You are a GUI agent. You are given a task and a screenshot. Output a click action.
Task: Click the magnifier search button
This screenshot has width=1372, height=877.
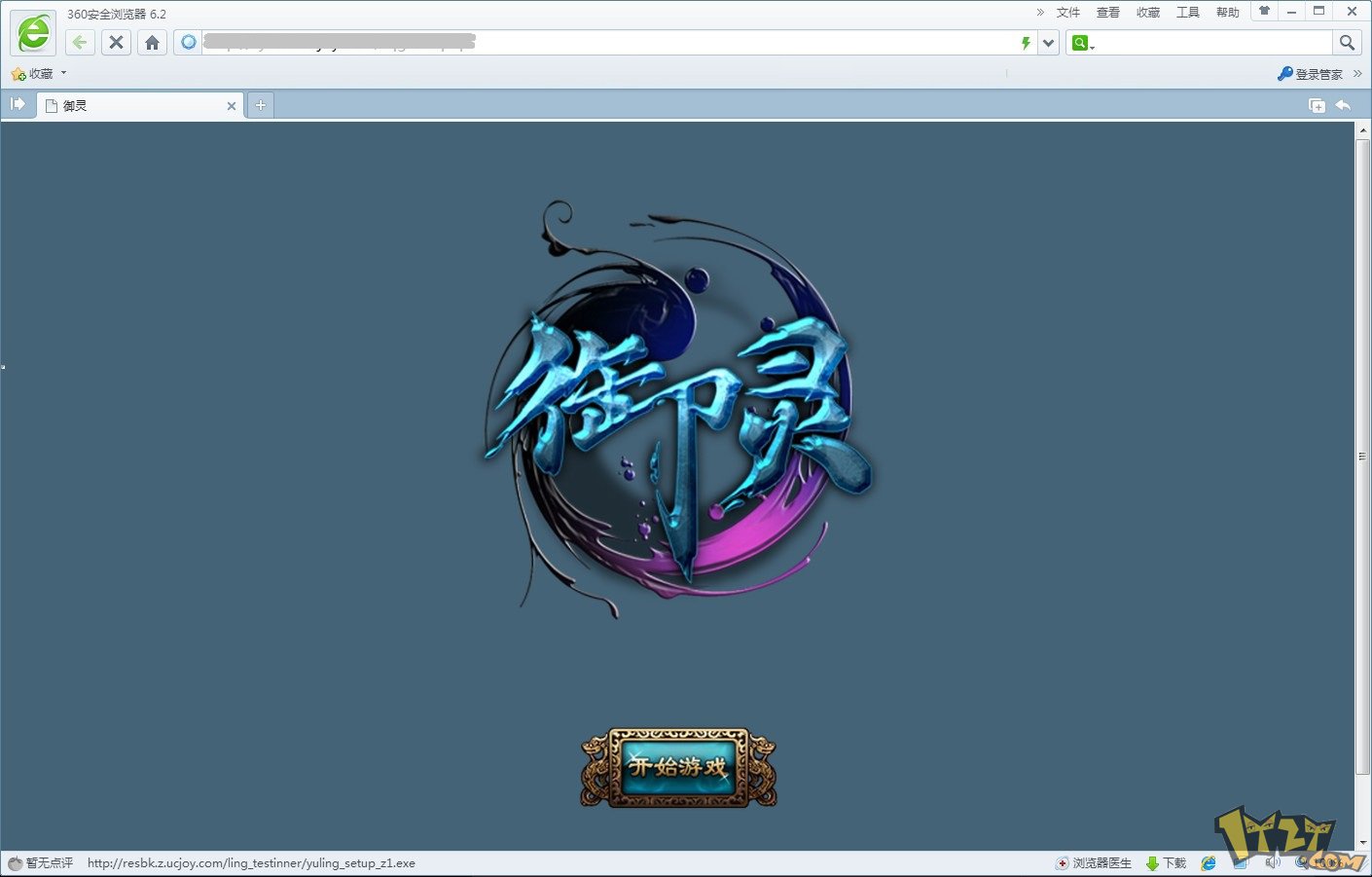[1347, 42]
